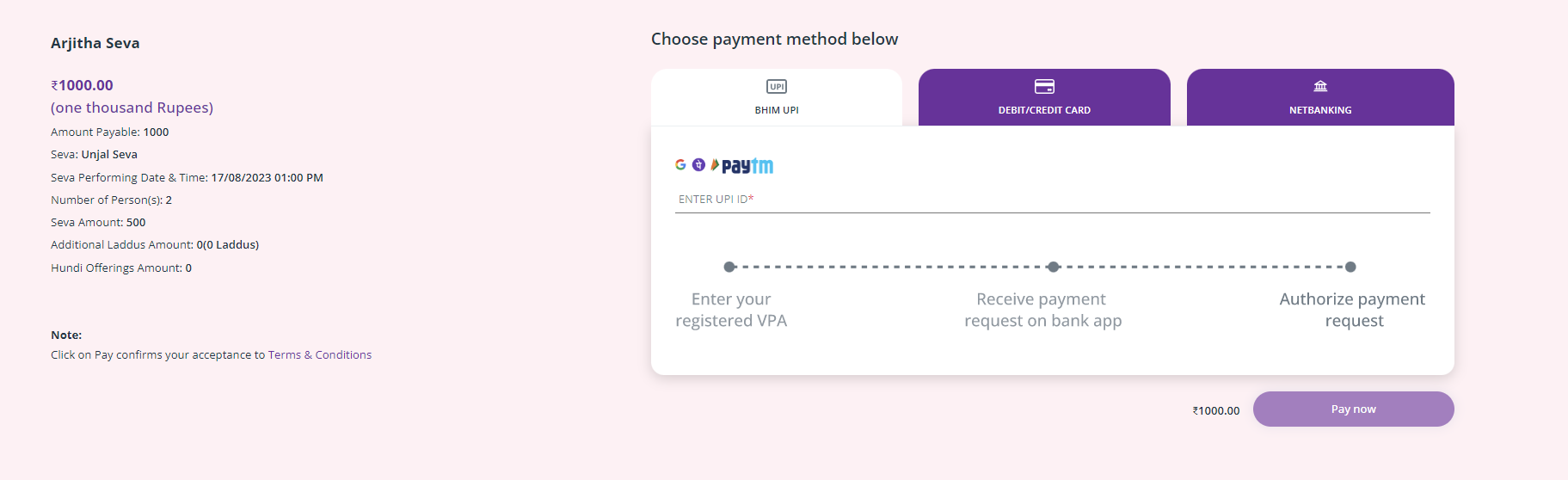The width and height of the screenshot is (1568, 480).
Task: Click the Pay now button
Action: pyautogui.click(x=1353, y=409)
